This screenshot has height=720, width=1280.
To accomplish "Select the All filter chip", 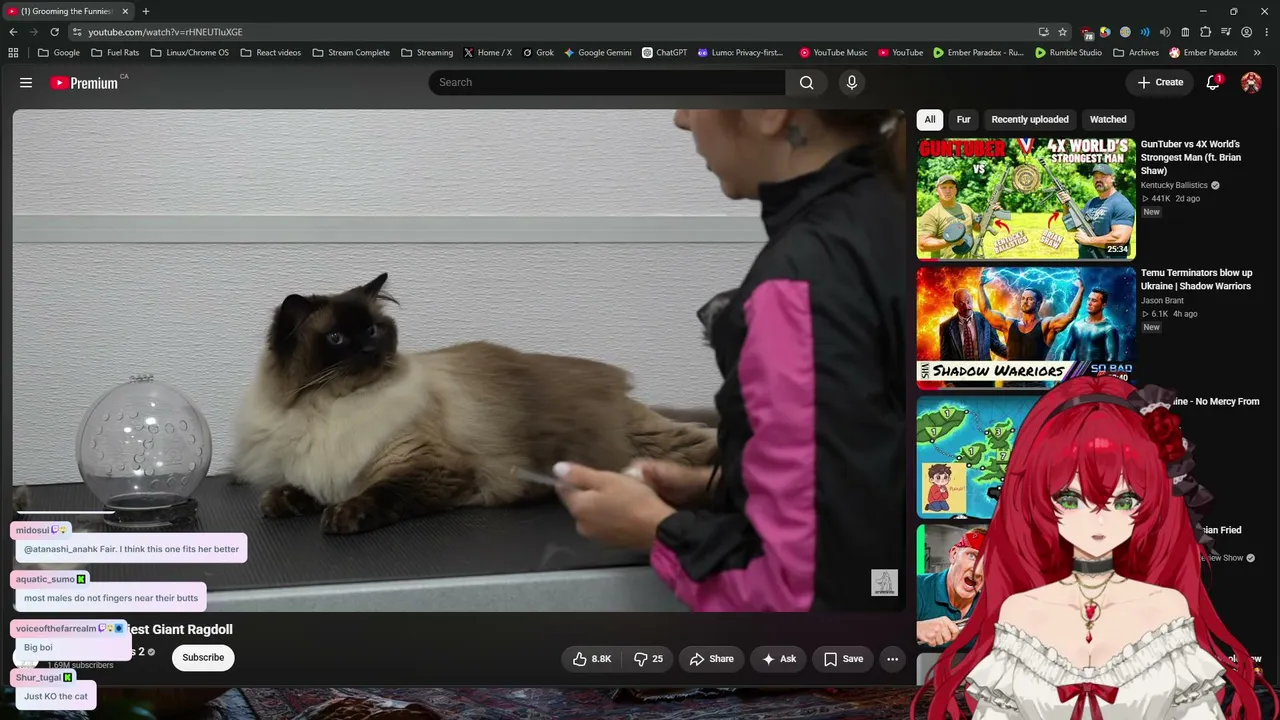I will point(930,120).
